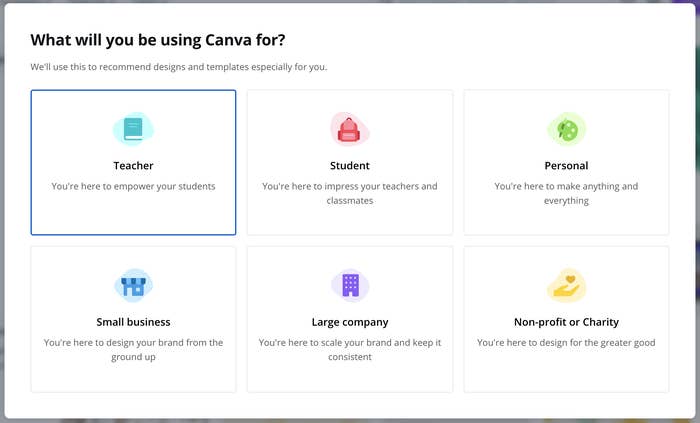This screenshot has width=700, height=423.
Task: Select the Teacher heading
Action: pyautogui.click(x=133, y=166)
